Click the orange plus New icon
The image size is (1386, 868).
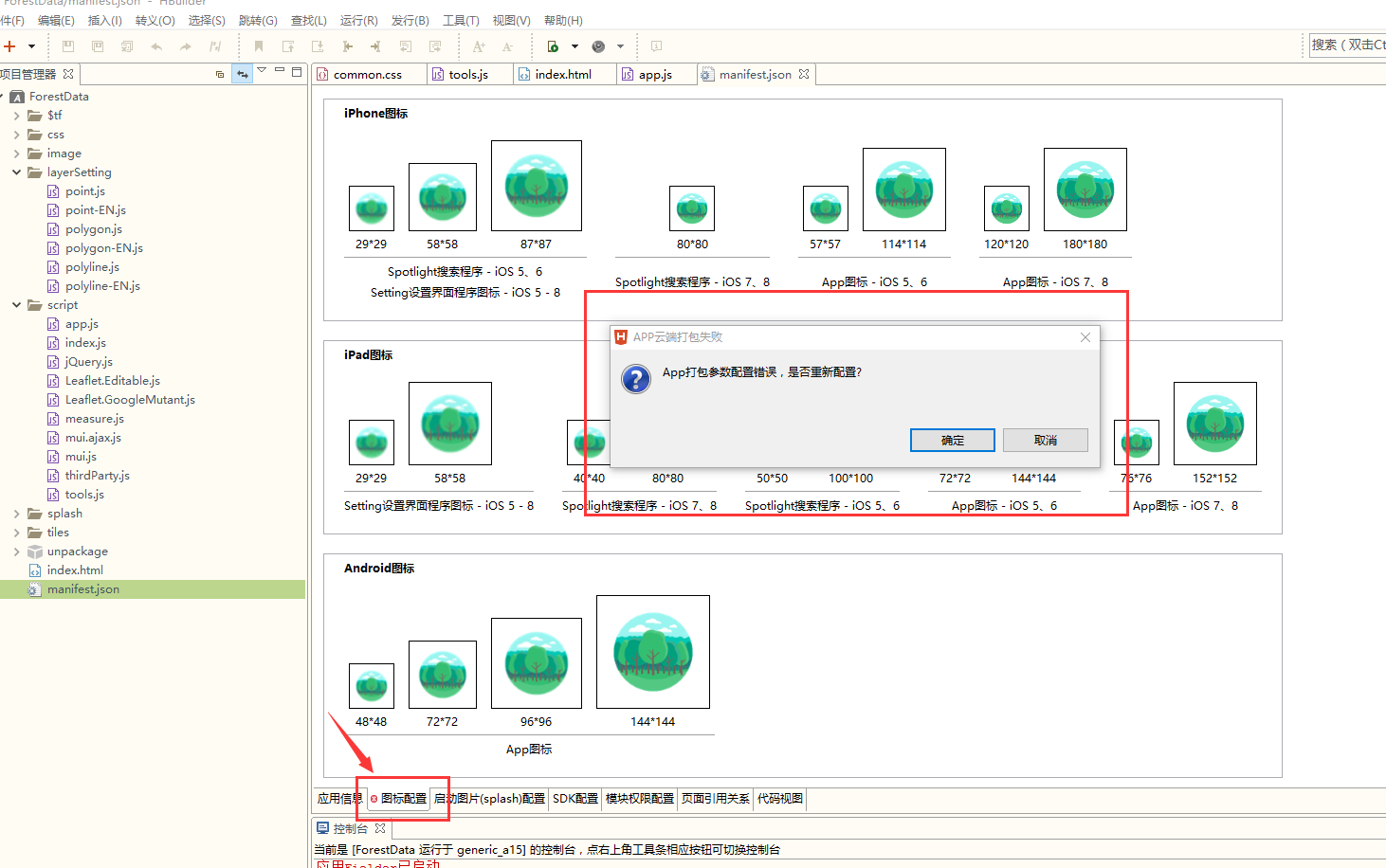pos(9,46)
